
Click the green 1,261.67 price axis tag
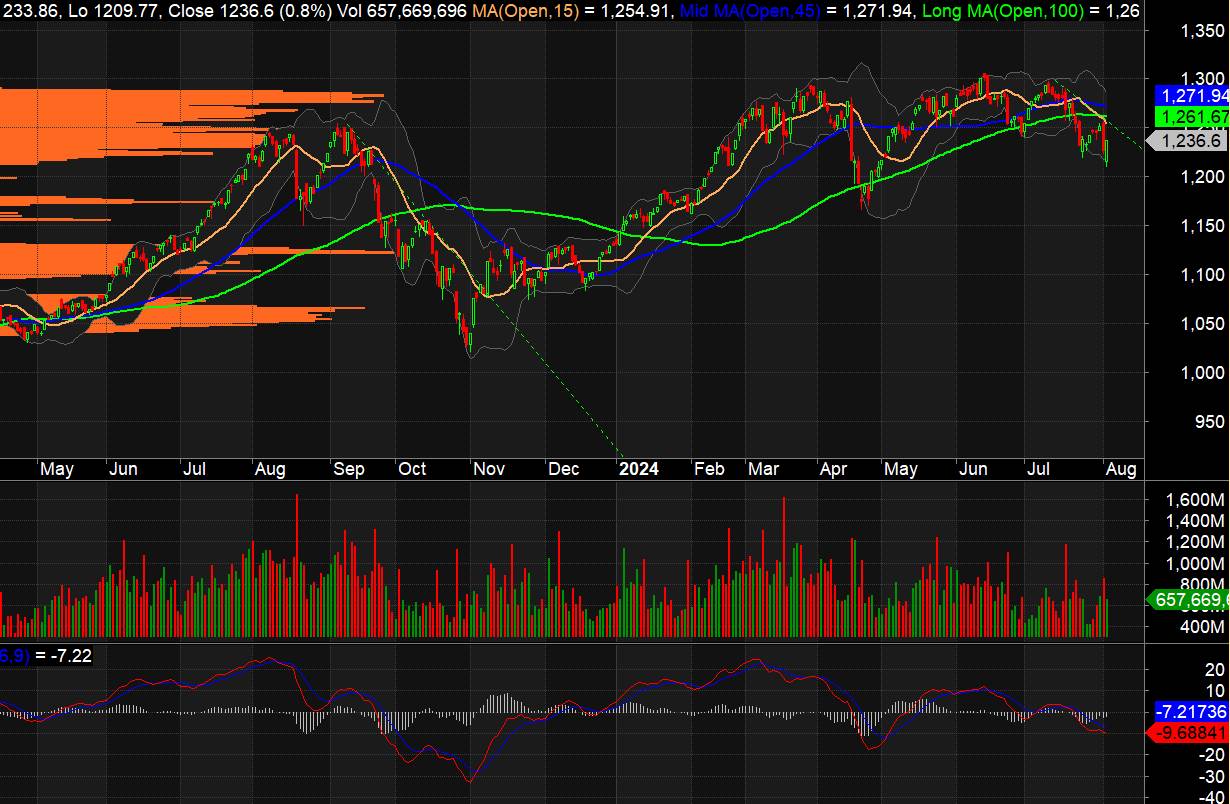1192,118
